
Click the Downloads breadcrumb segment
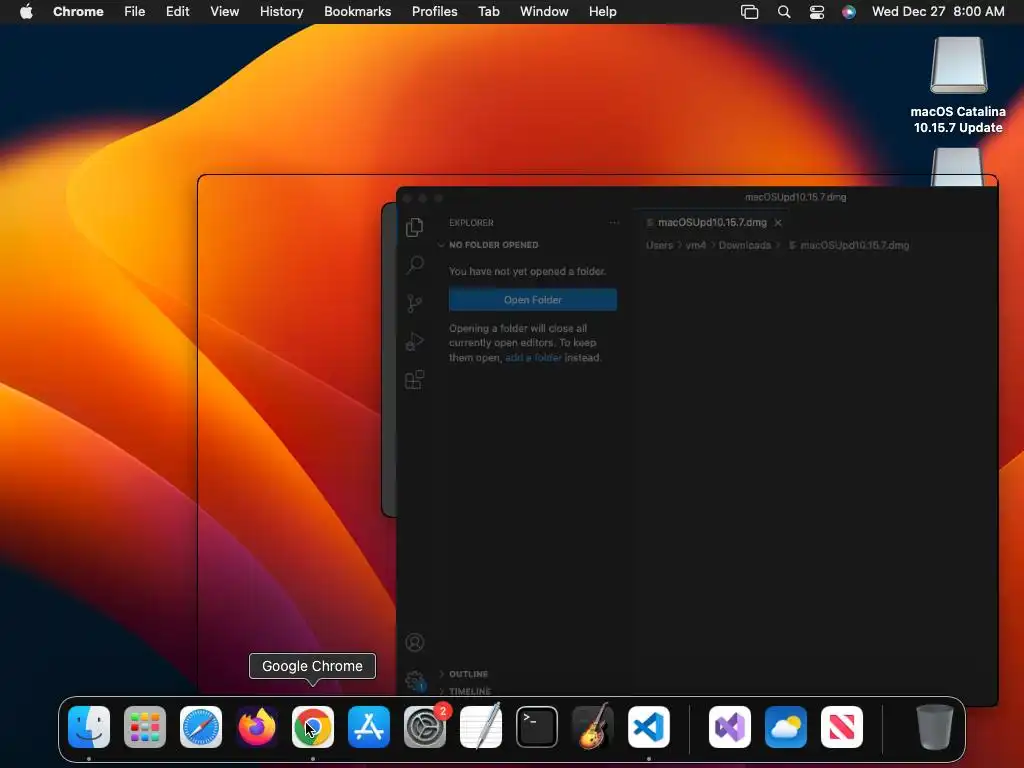point(744,246)
